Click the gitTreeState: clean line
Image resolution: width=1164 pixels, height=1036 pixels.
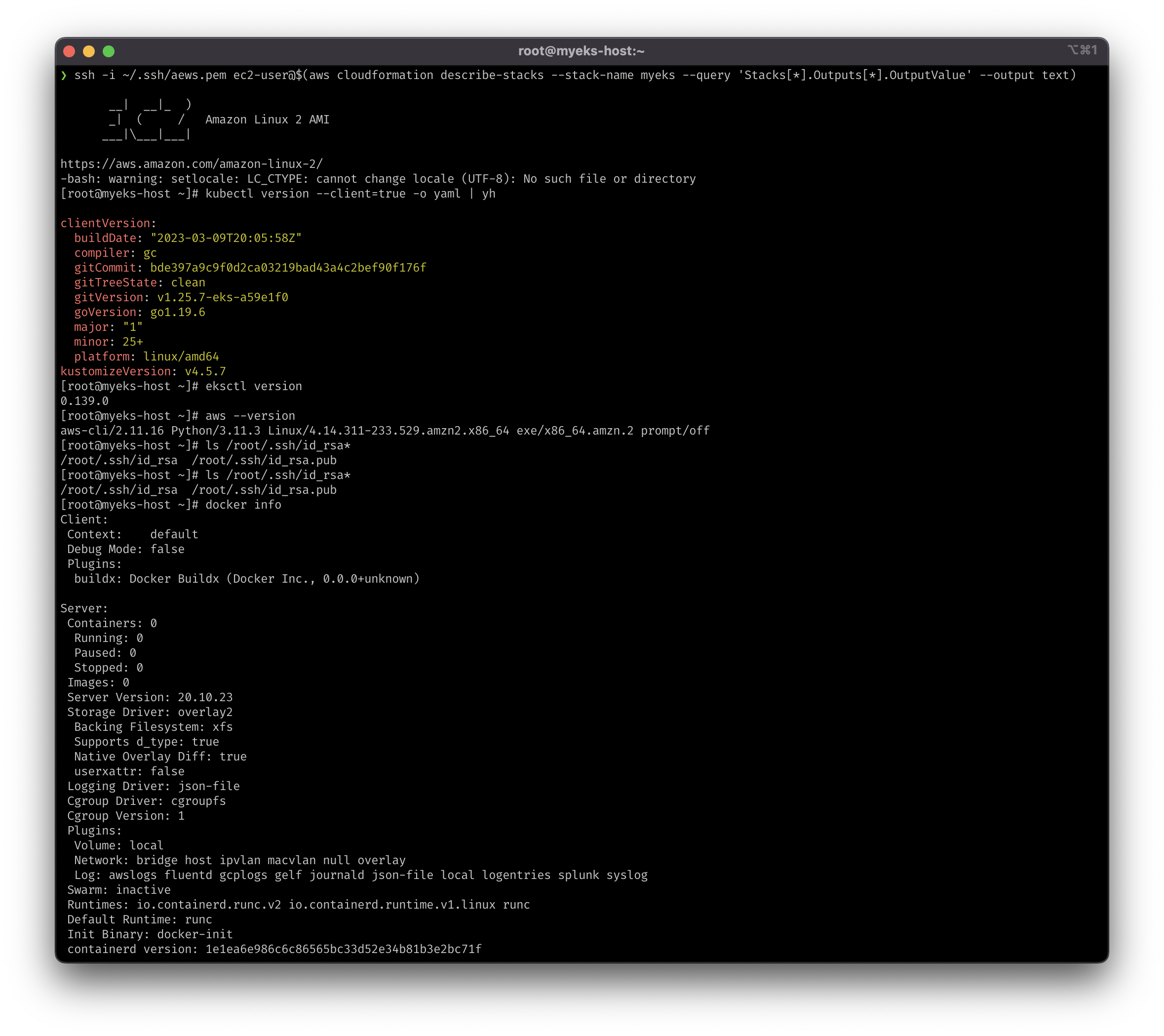pyautogui.click(x=140, y=282)
